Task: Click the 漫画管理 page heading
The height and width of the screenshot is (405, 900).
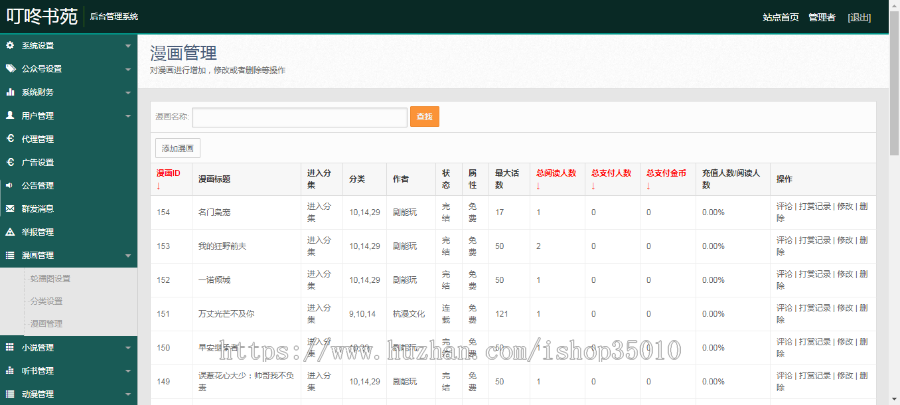Action: pos(184,53)
